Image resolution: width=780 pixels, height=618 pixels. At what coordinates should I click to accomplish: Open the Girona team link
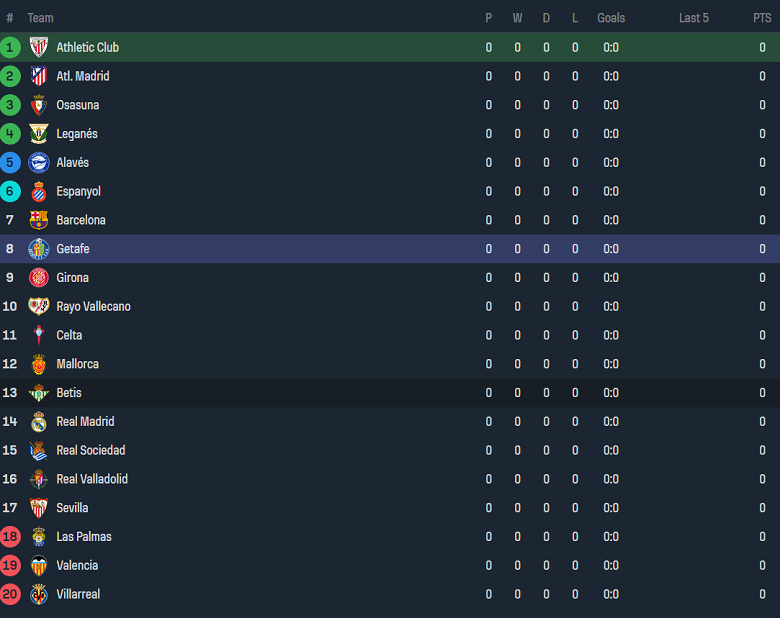[72, 278]
